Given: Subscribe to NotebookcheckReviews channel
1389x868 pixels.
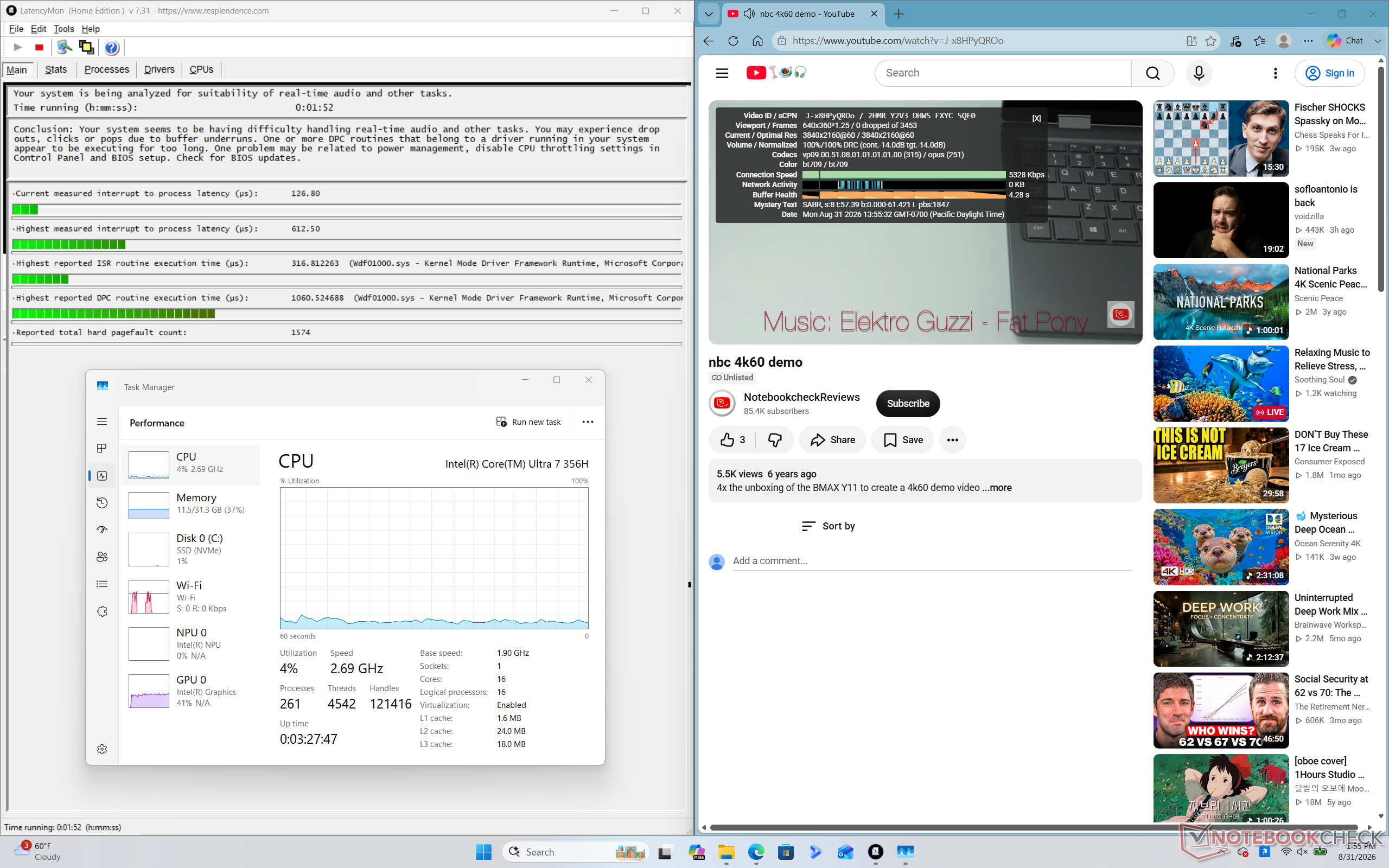Looking at the screenshot, I should (907, 404).
